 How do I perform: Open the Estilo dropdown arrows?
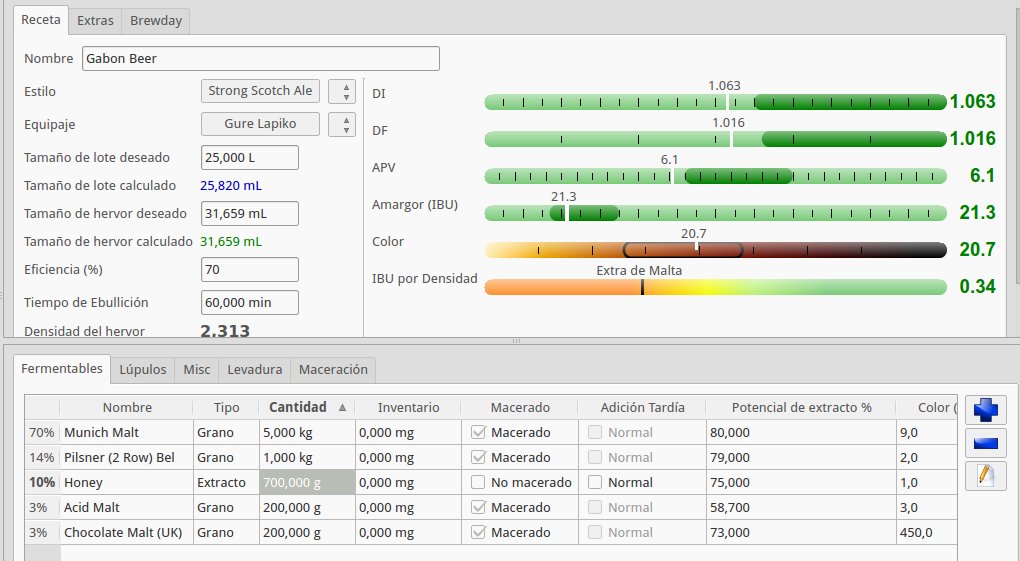click(x=345, y=91)
